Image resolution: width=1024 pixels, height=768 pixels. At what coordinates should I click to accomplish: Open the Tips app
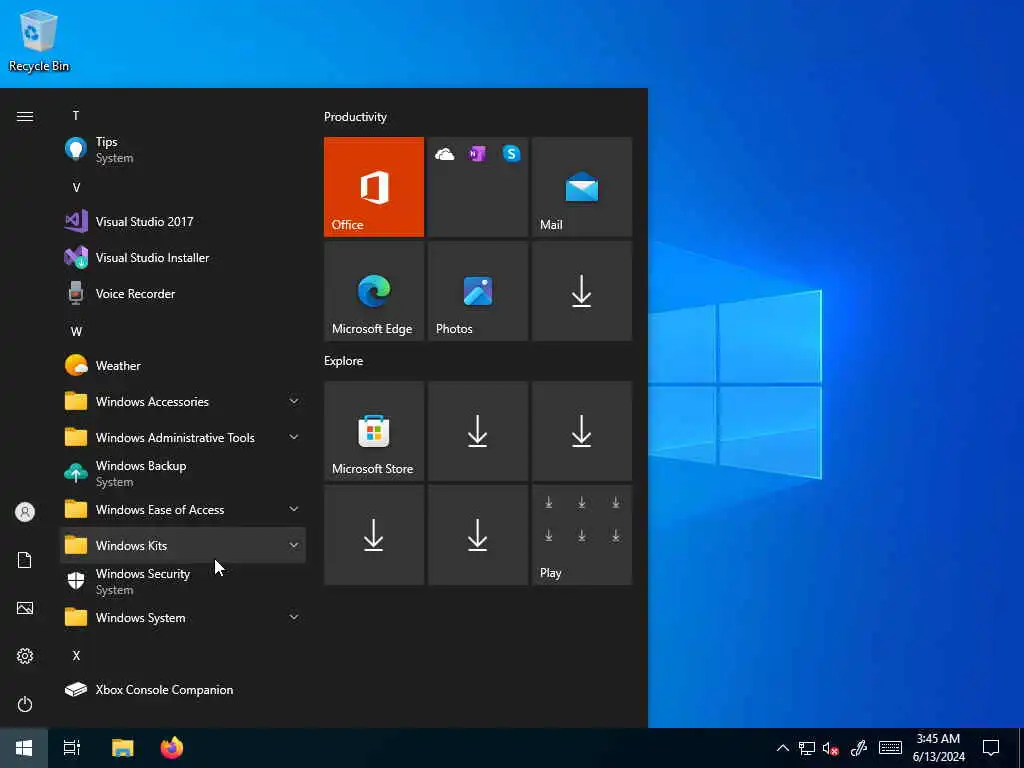click(183, 150)
